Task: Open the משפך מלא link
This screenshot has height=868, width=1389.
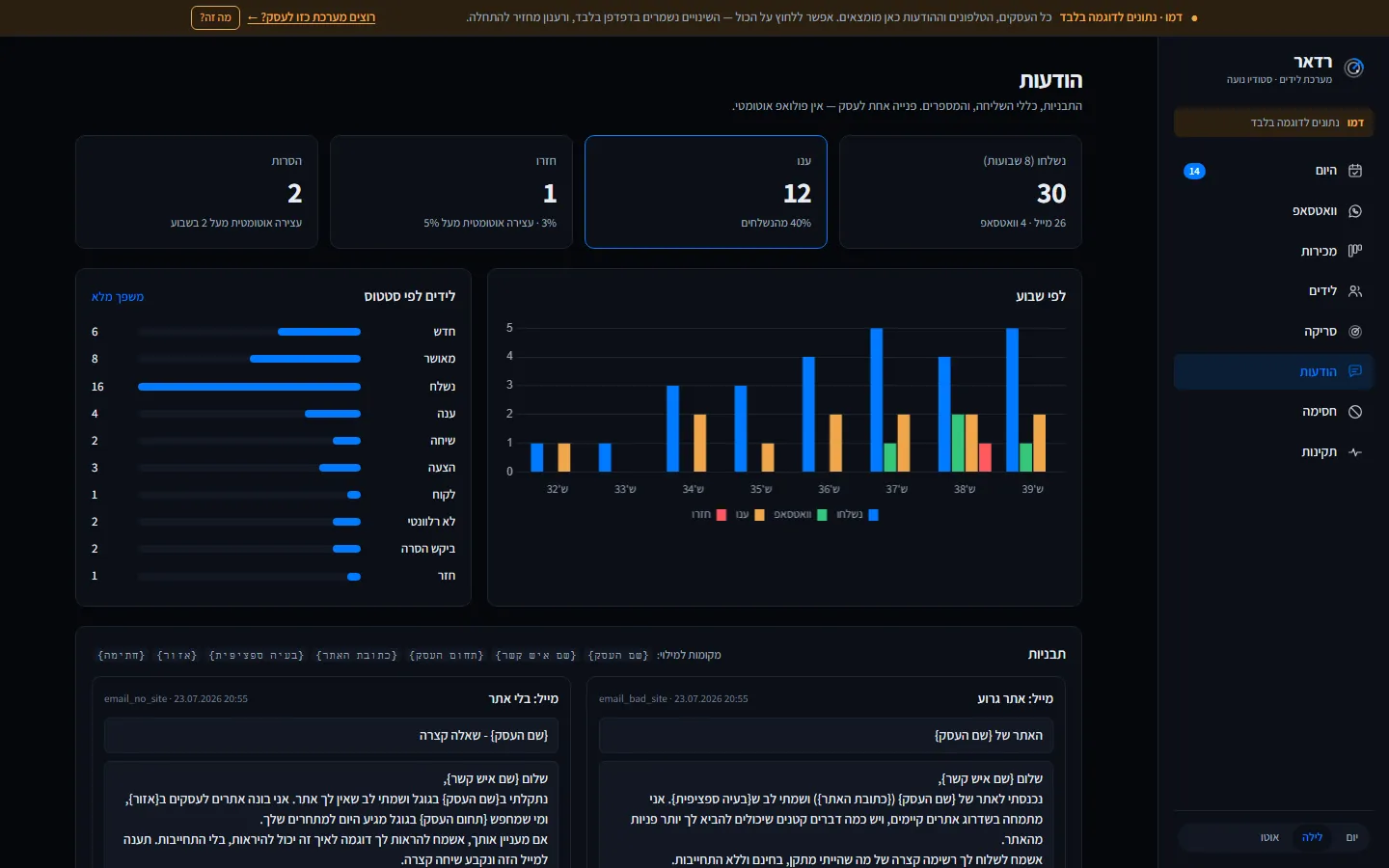Action: 118,297
